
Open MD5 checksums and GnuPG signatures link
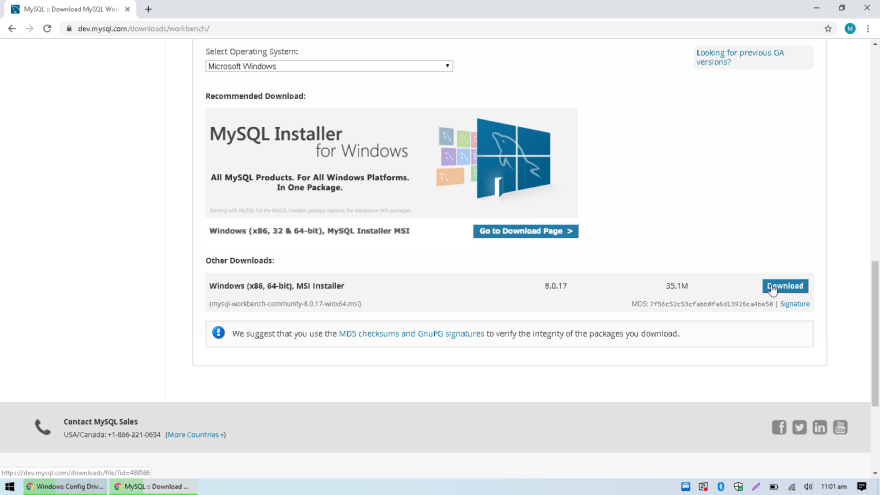point(411,333)
